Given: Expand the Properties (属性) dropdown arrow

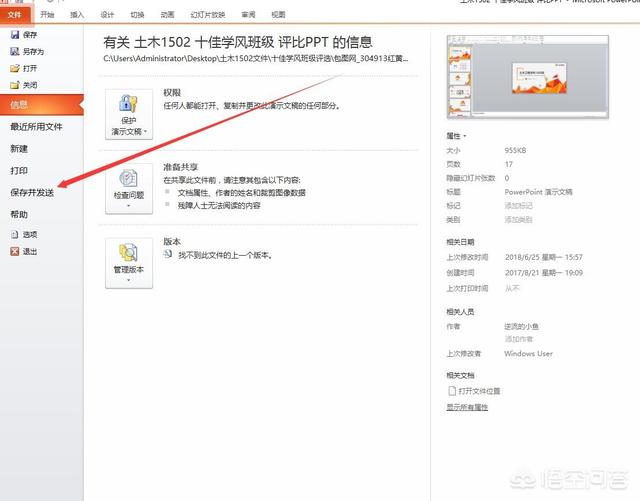Looking at the screenshot, I should (466, 135).
